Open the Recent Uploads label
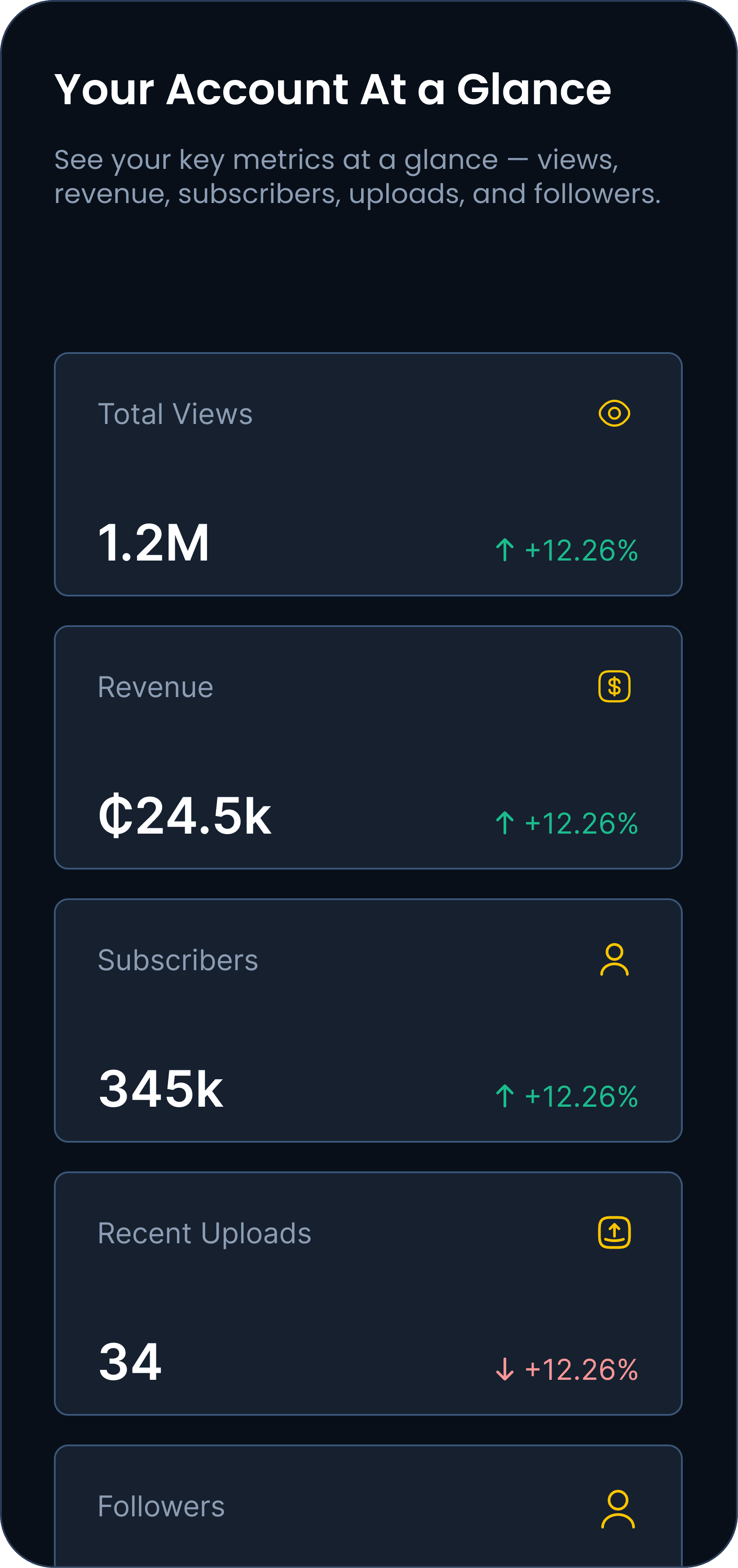Image resolution: width=738 pixels, height=1568 pixels. 204,1233
